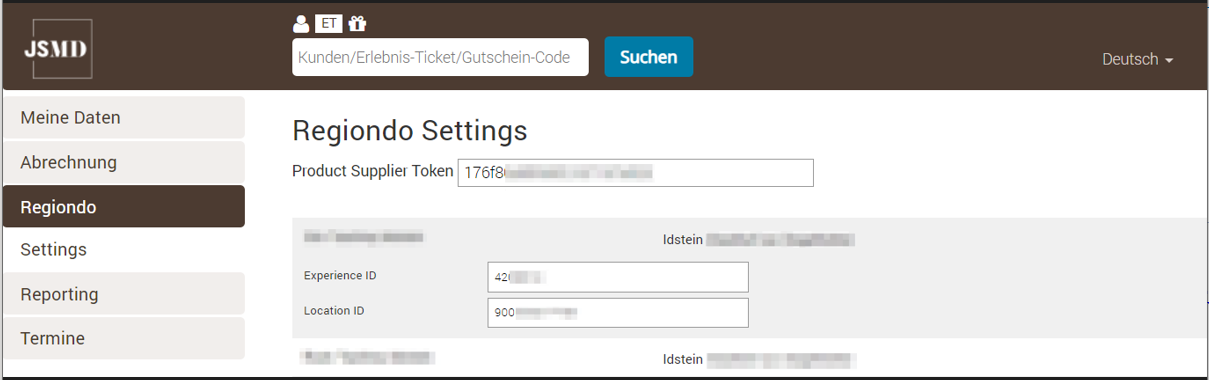Click the Product Supplier Token label

[373, 171]
